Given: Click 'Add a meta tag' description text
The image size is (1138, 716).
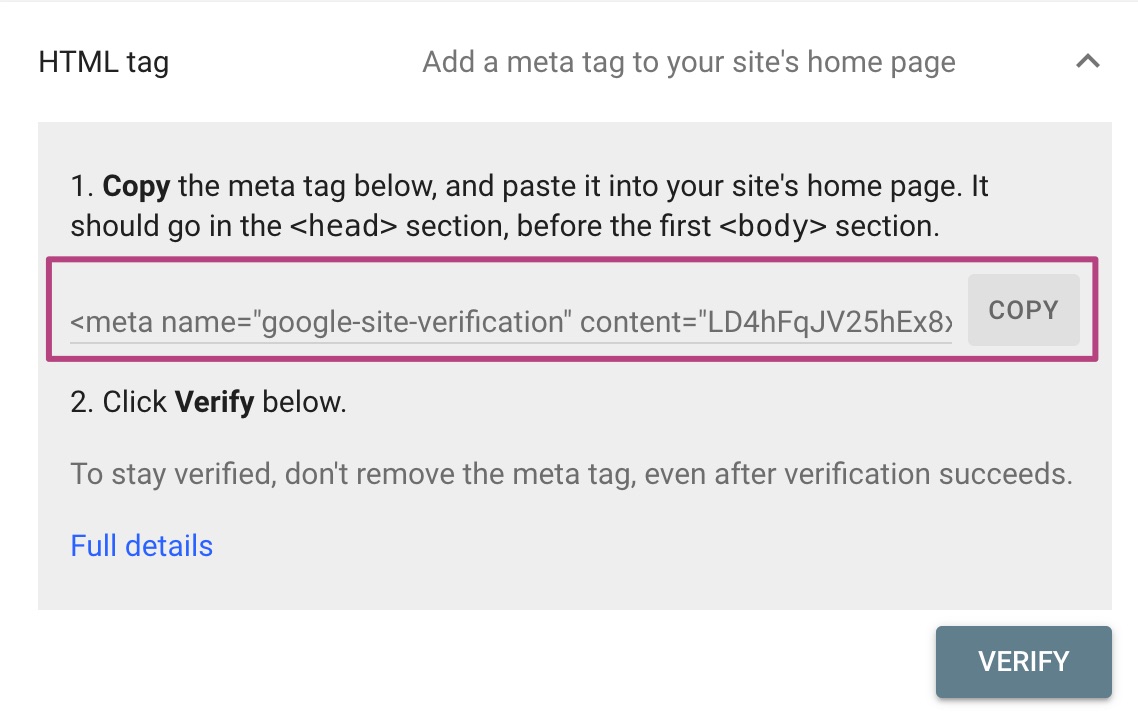Looking at the screenshot, I should click(x=688, y=62).
